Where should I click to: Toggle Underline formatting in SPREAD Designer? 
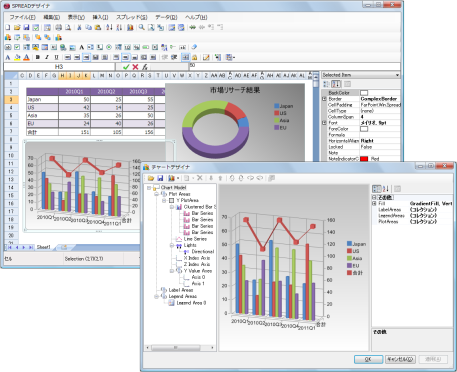pos(56,57)
